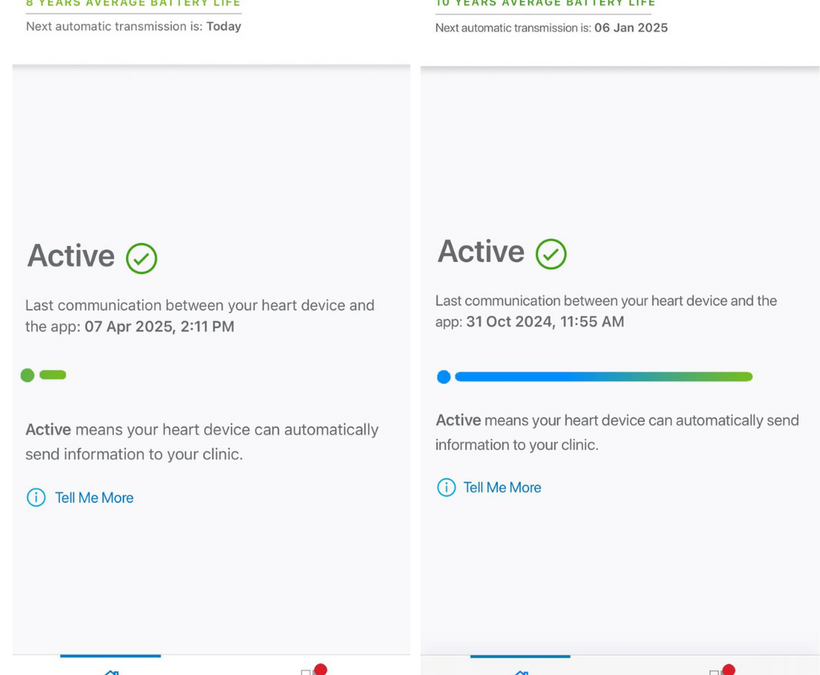Tap info circle icon on the 8-year battery screen

36,497
